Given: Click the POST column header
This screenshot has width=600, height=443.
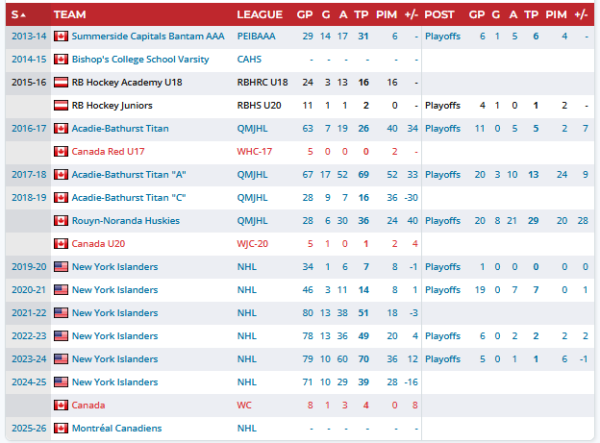Looking at the screenshot, I should pyautogui.click(x=439, y=14).
